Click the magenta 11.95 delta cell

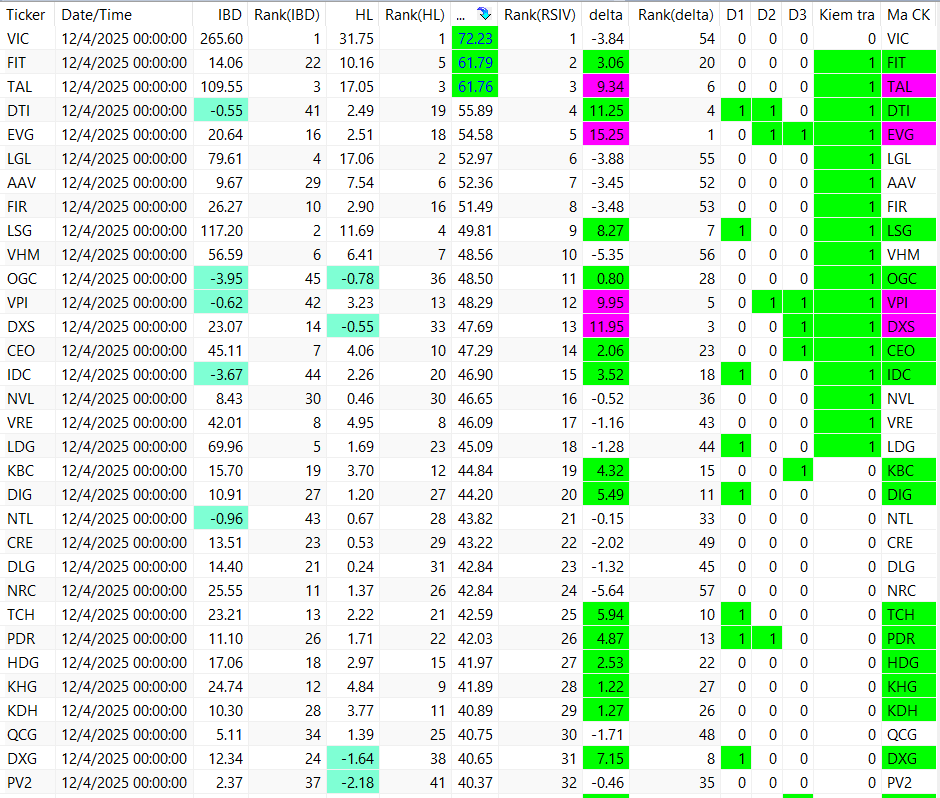coord(606,327)
